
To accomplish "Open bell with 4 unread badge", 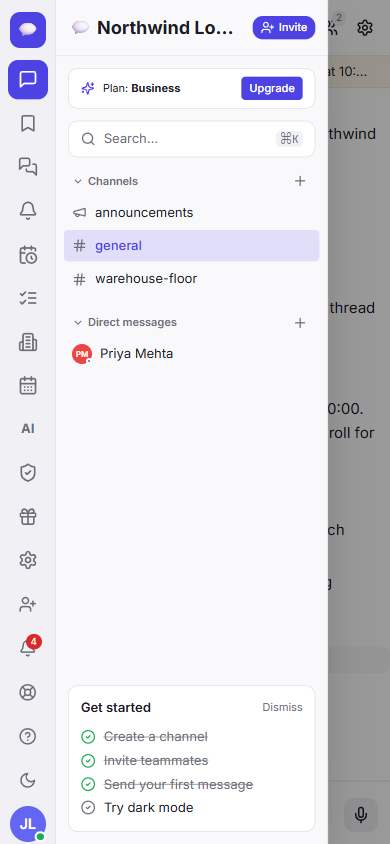I will coord(28,648).
